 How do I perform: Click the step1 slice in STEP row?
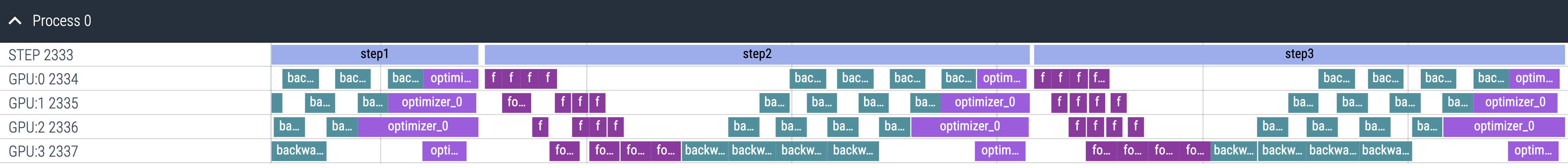click(374, 54)
